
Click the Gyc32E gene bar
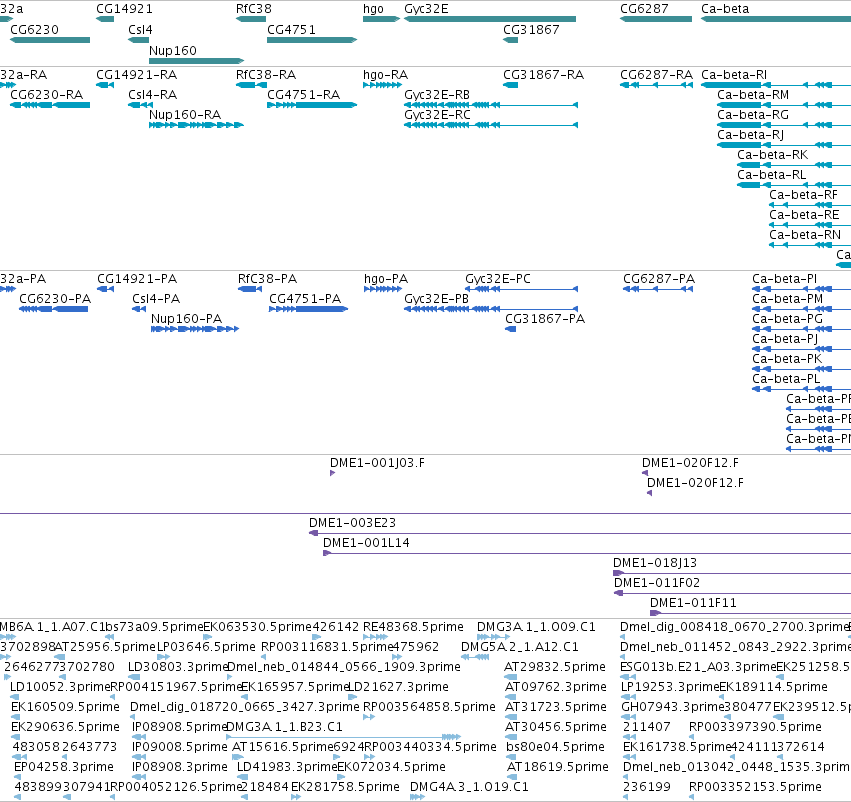coord(490,19)
